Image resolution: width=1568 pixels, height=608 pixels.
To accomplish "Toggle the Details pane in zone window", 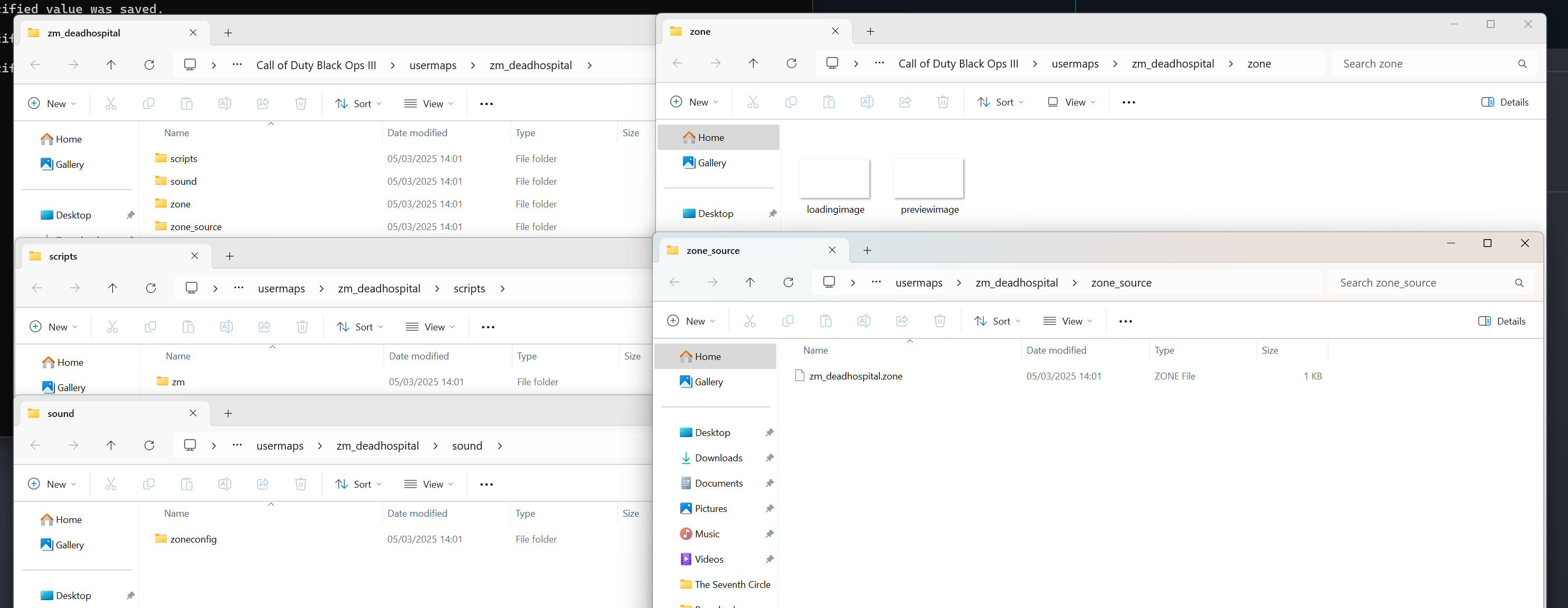I will [1505, 102].
